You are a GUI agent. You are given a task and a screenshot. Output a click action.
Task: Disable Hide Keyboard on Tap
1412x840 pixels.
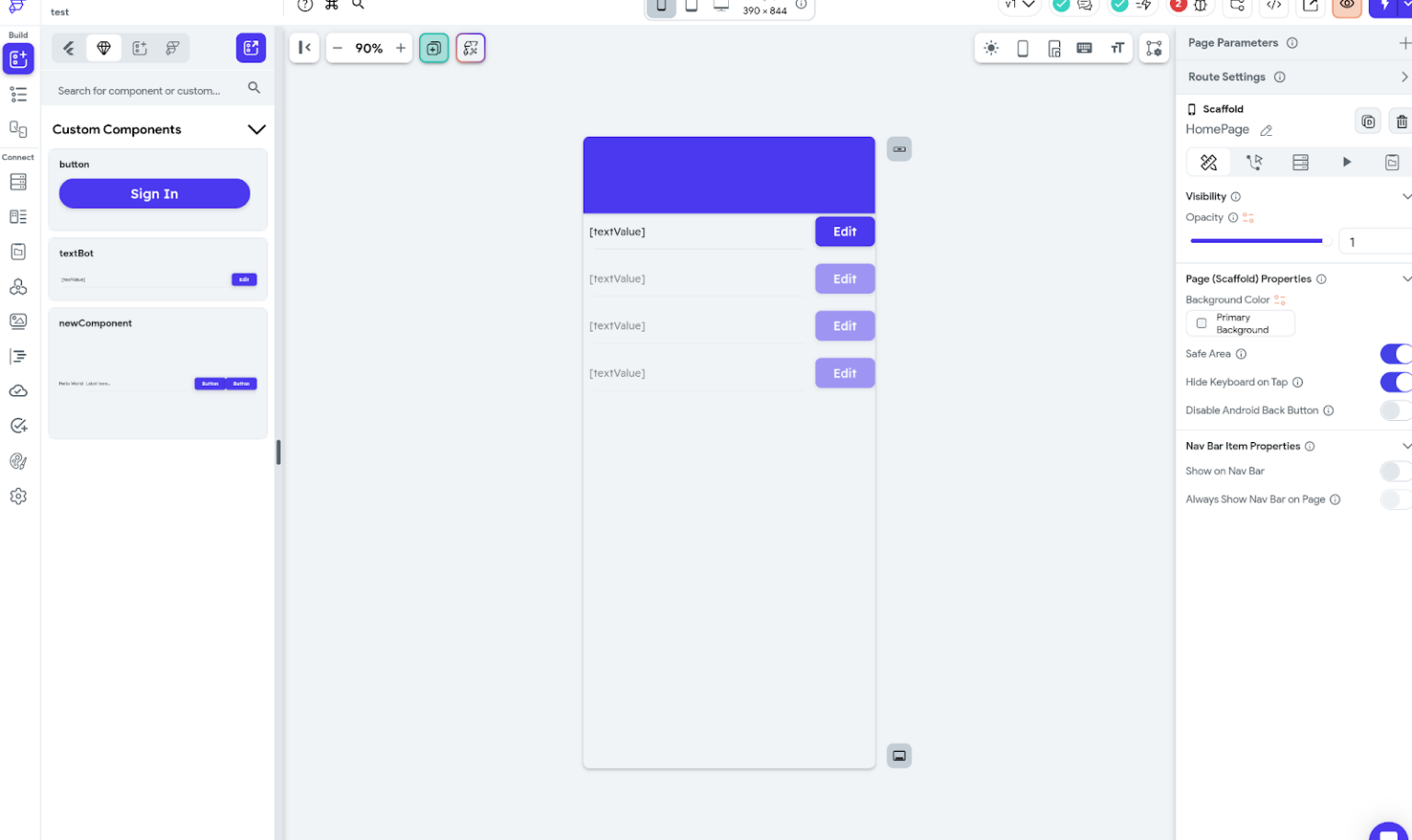[1396, 382]
